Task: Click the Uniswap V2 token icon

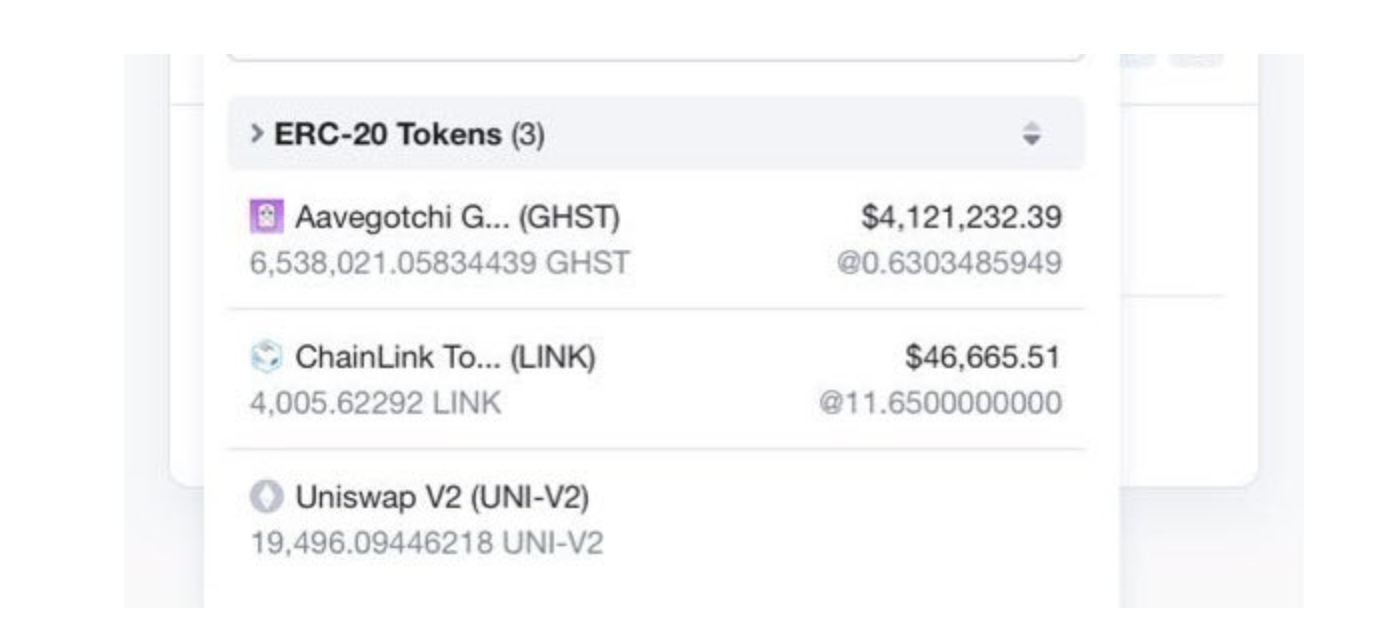Action: tap(260, 496)
